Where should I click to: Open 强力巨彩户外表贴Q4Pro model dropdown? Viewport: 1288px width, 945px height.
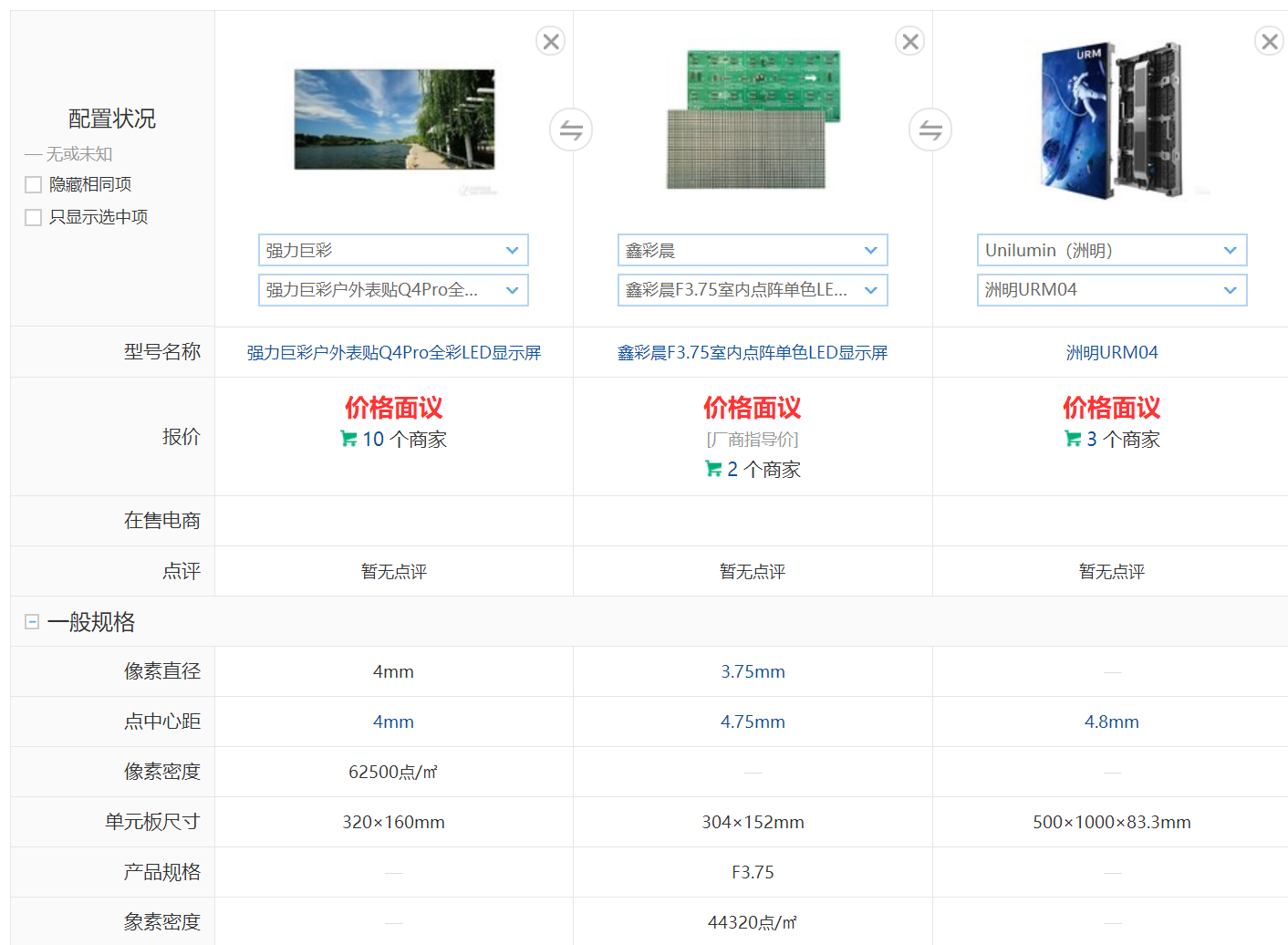(393, 290)
